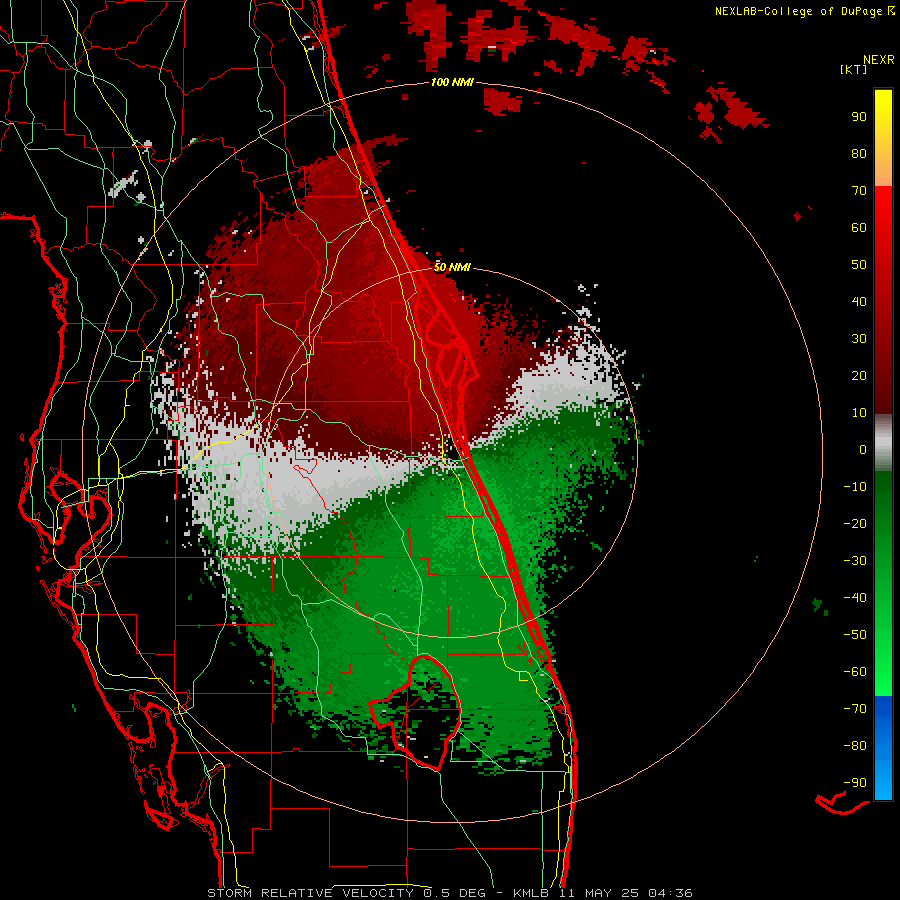Select the -20 knot scale label
Viewport: 900px width, 900px height.
[855, 523]
